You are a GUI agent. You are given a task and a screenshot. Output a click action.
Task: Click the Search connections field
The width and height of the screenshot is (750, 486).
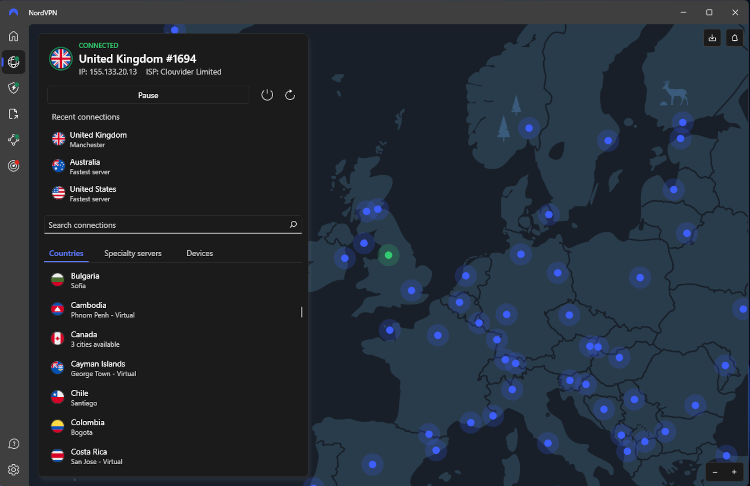point(173,225)
